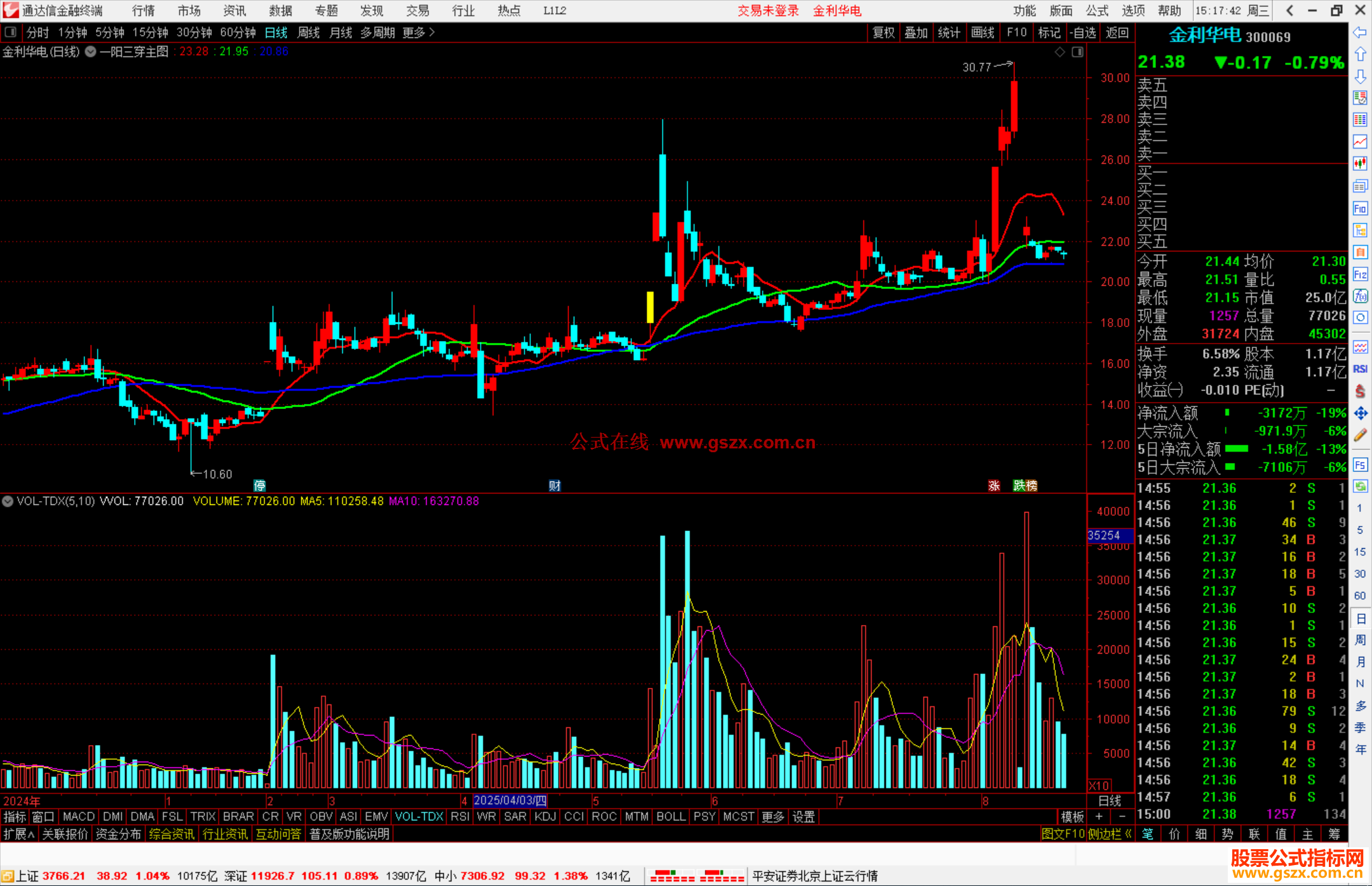Open the candlestick chart icon in sidebar
This screenshot has width=1372, height=886.
1360,164
